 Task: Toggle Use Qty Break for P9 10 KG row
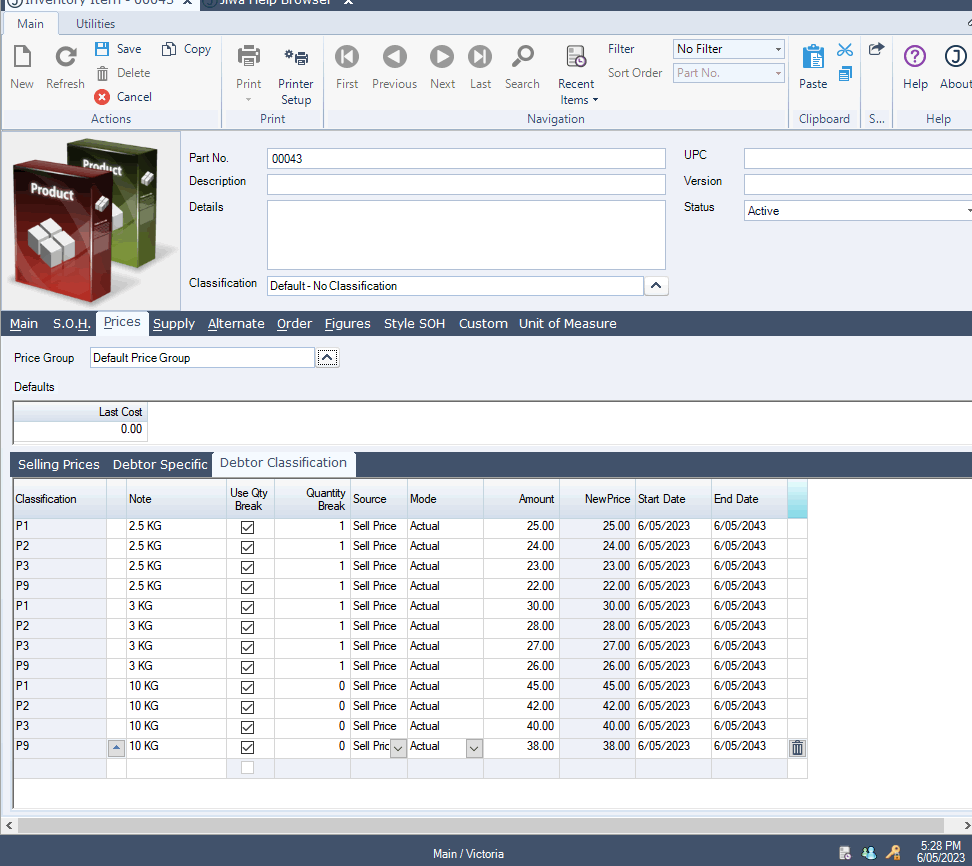pyautogui.click(x=248, y=747)
